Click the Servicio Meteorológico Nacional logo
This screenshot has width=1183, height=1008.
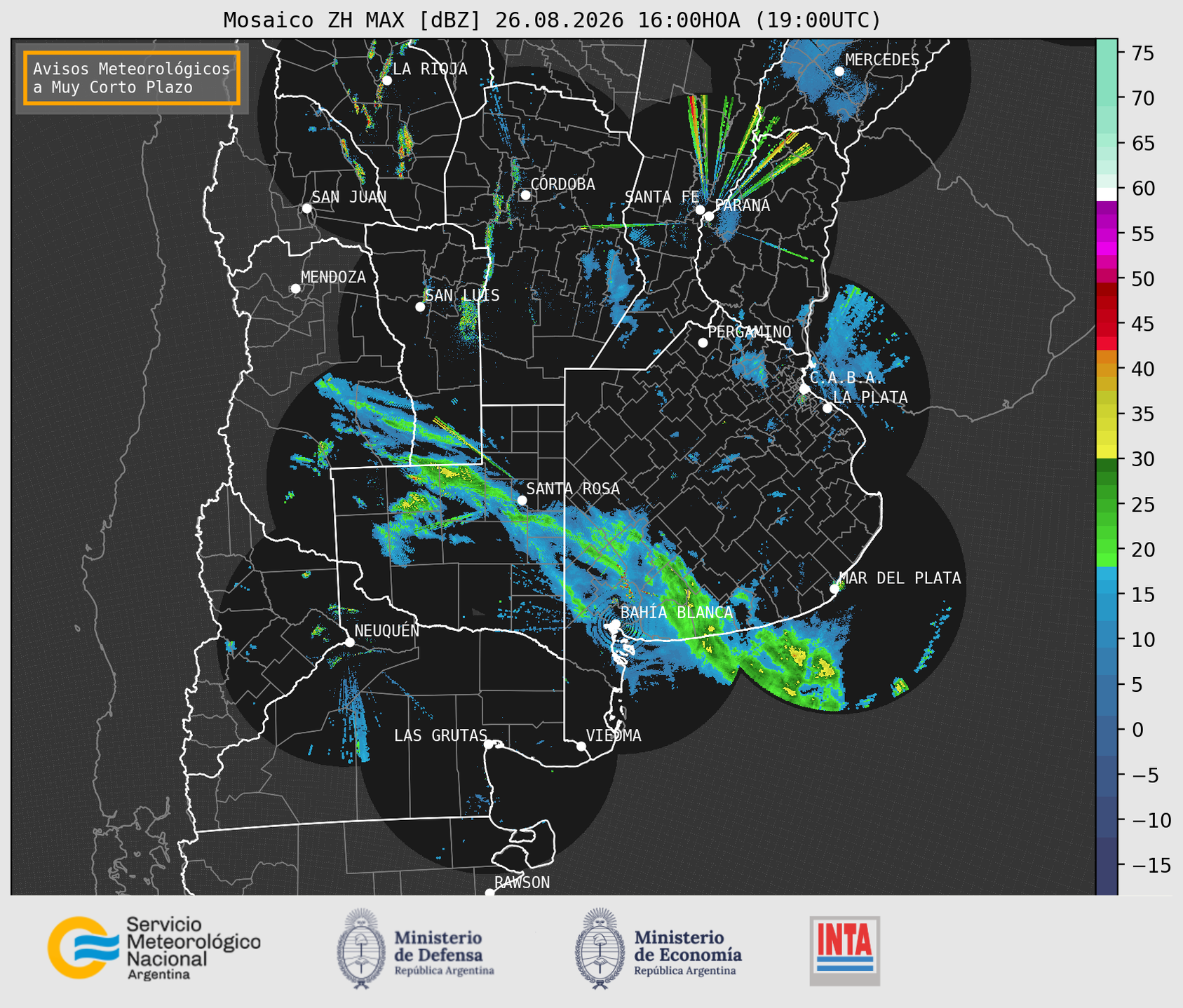click(154, 948)
